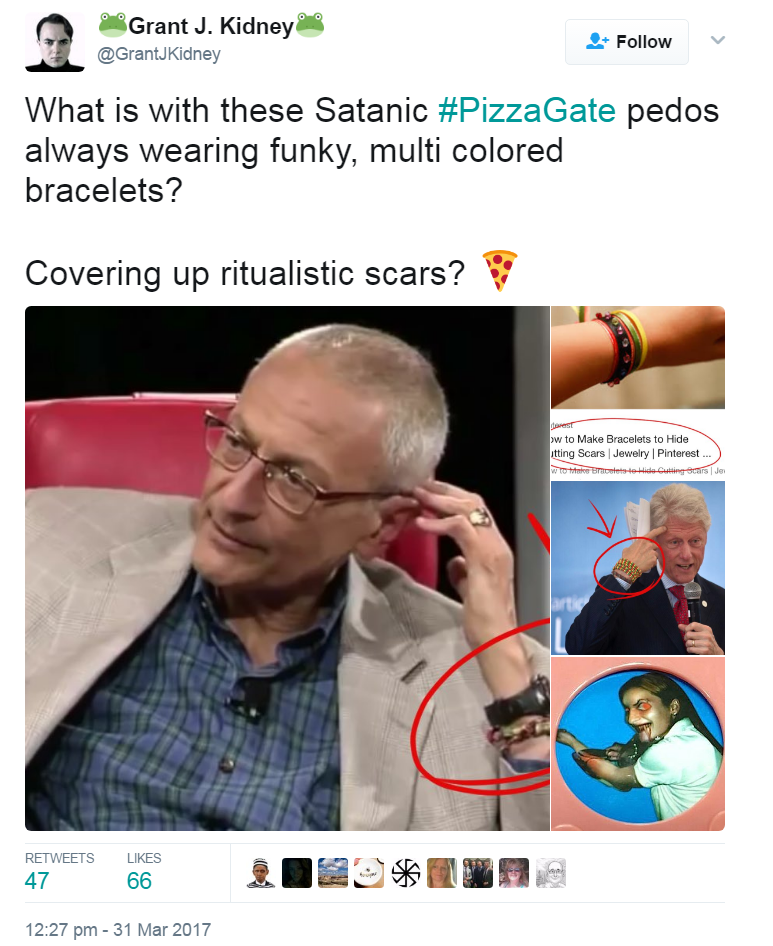Click the Follow button
The height and width of the screenshot is (946, 773).
[x=626, y=42]
